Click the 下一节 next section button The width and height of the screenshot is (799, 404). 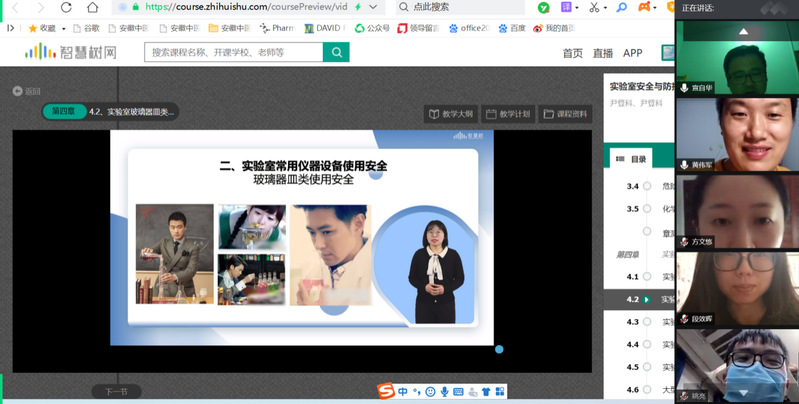point(116,392)
